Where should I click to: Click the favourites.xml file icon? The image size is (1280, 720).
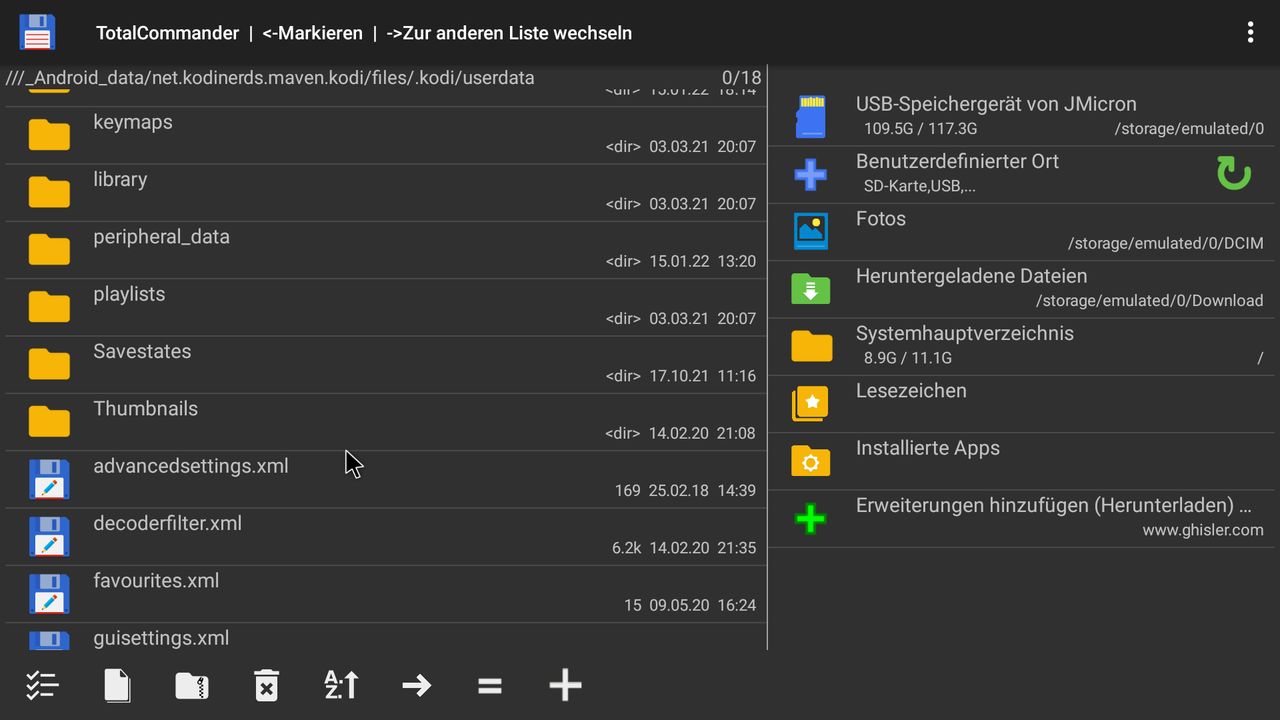(x=49, y=593)
